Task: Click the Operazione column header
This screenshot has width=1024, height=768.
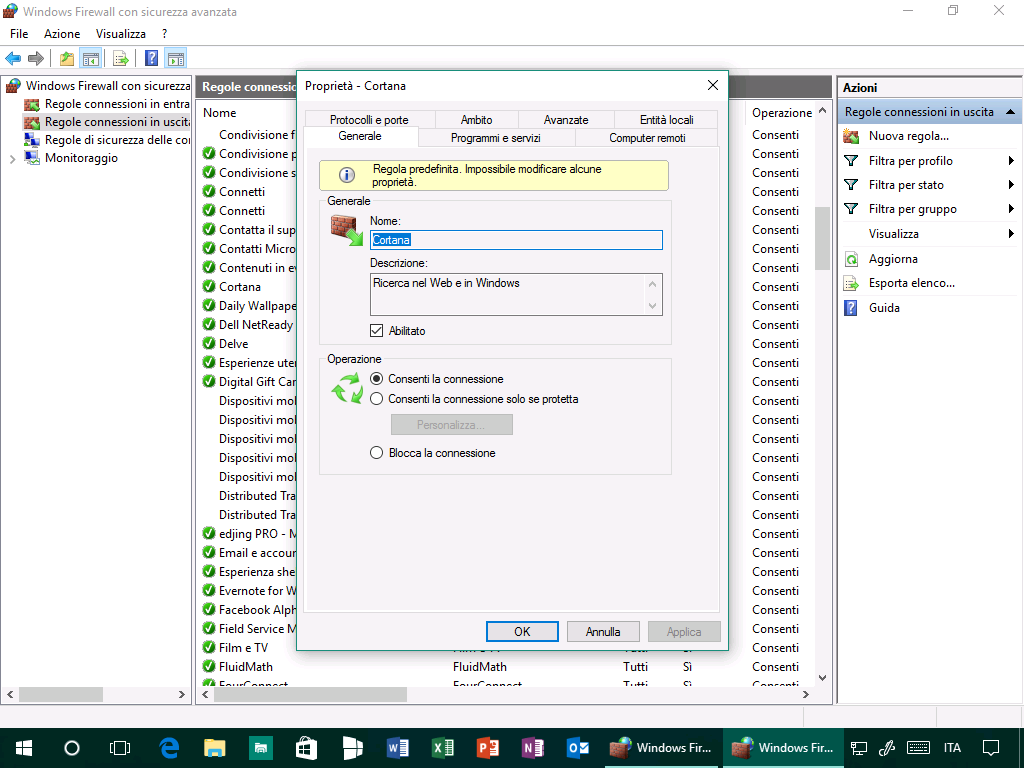Action: [x=781, y=113]
